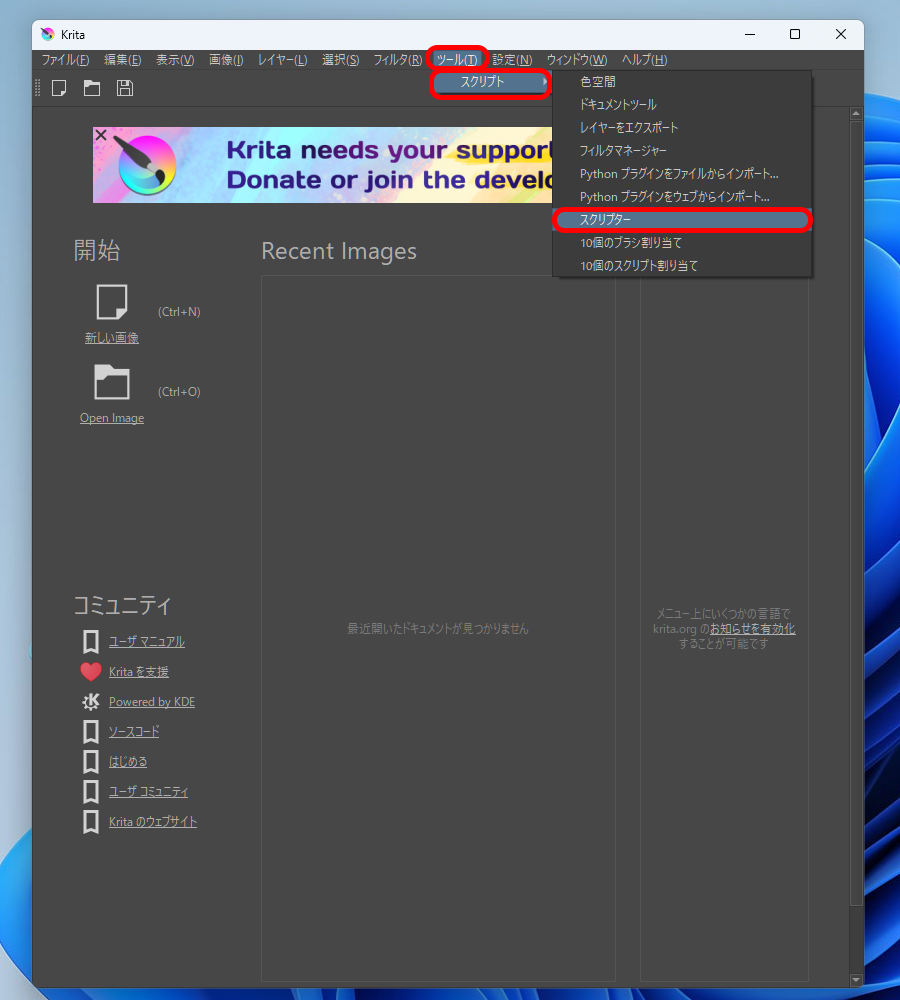
Task: Open the 設定(N) menu
Action: pyautogui.click(x=512, y=59)
